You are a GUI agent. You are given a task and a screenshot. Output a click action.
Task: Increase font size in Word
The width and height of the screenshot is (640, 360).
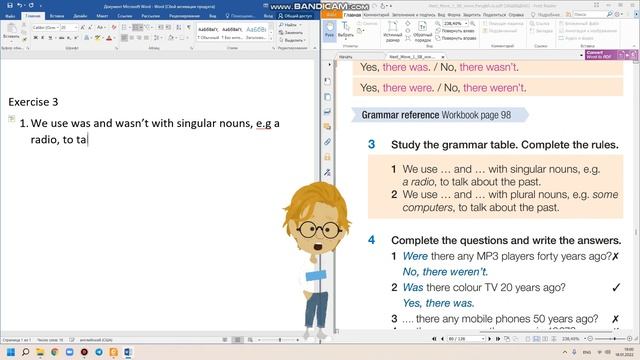82,27
